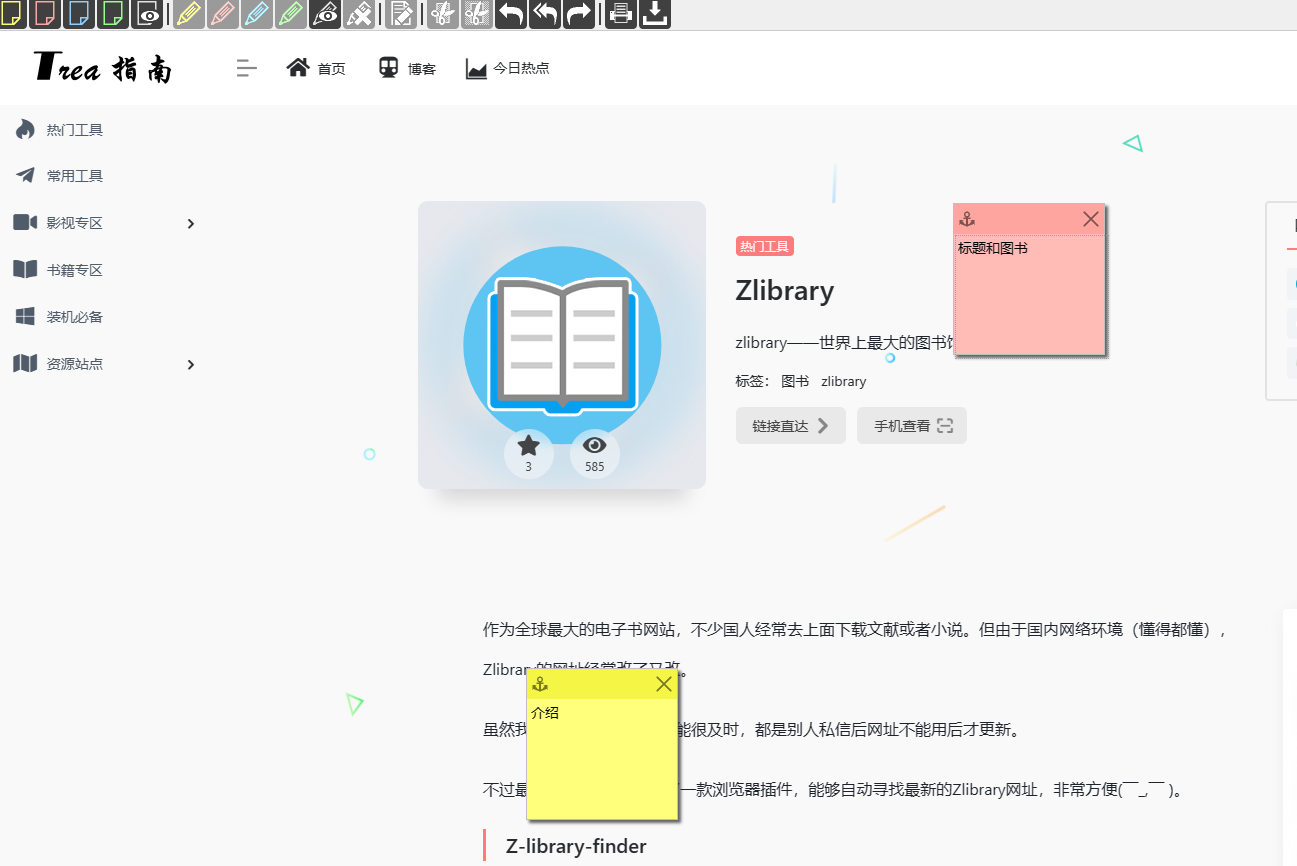The image size is (1297, 866).
Task: Close the pink 标题和图书 sticky note
Action: click(x=1090, y=219)
